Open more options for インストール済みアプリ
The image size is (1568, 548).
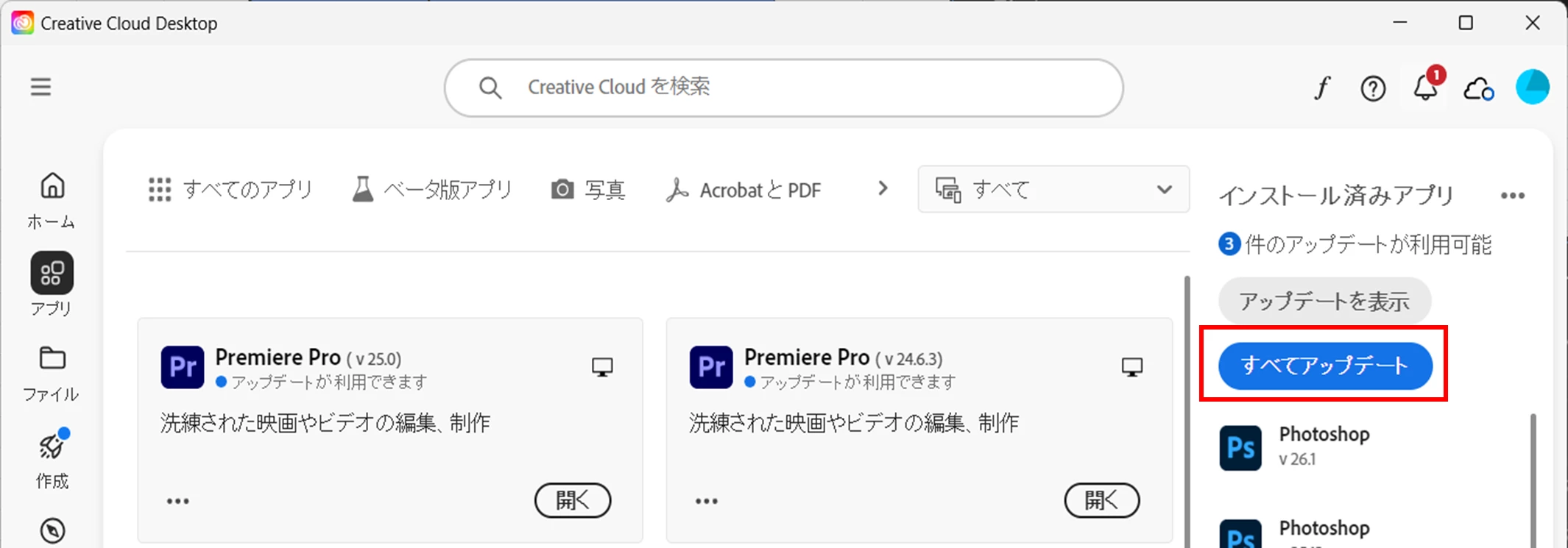click(x=1513, y=196)
